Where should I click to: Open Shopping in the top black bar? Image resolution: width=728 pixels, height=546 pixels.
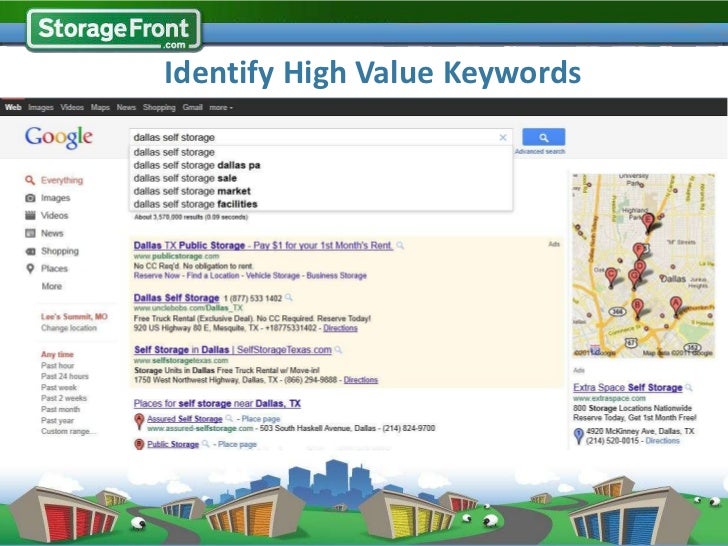tap(159, 107)
